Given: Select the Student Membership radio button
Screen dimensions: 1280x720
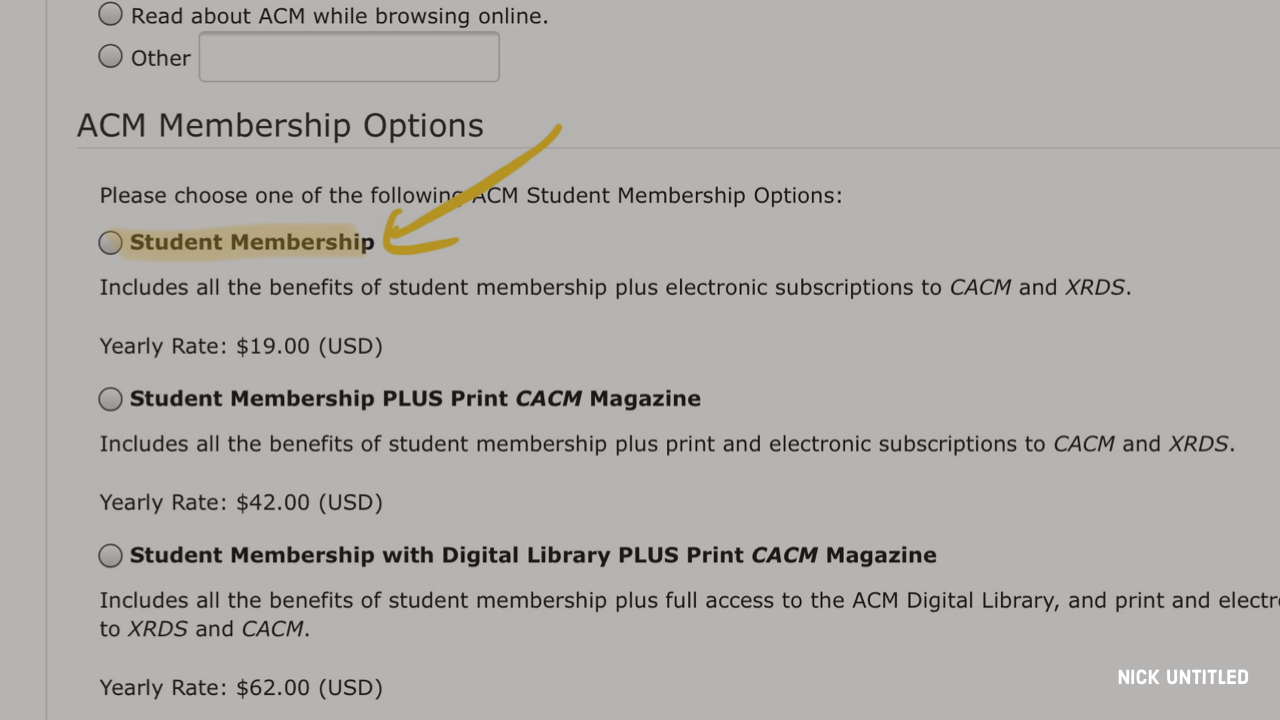Looking at the screenshot, I should point(110,243).
